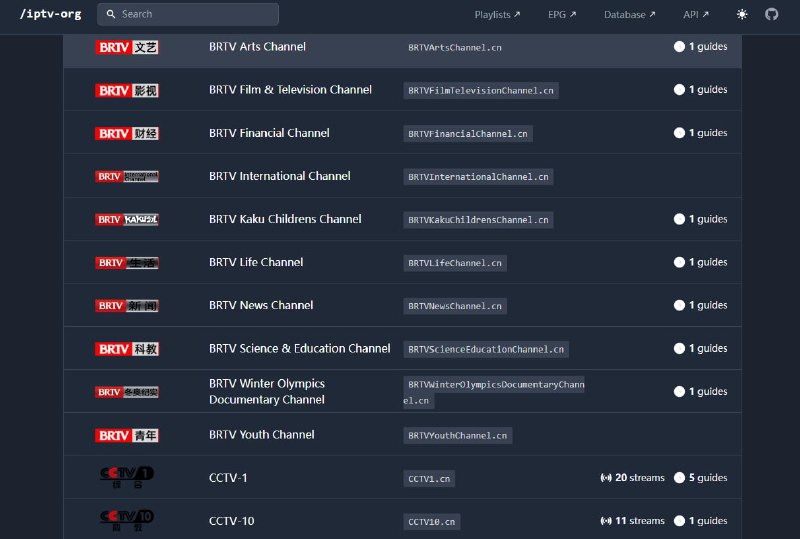
Task: Copy the BRTVKakuChildrensChannel.cn ID
Action: click(x=478, y=220)
